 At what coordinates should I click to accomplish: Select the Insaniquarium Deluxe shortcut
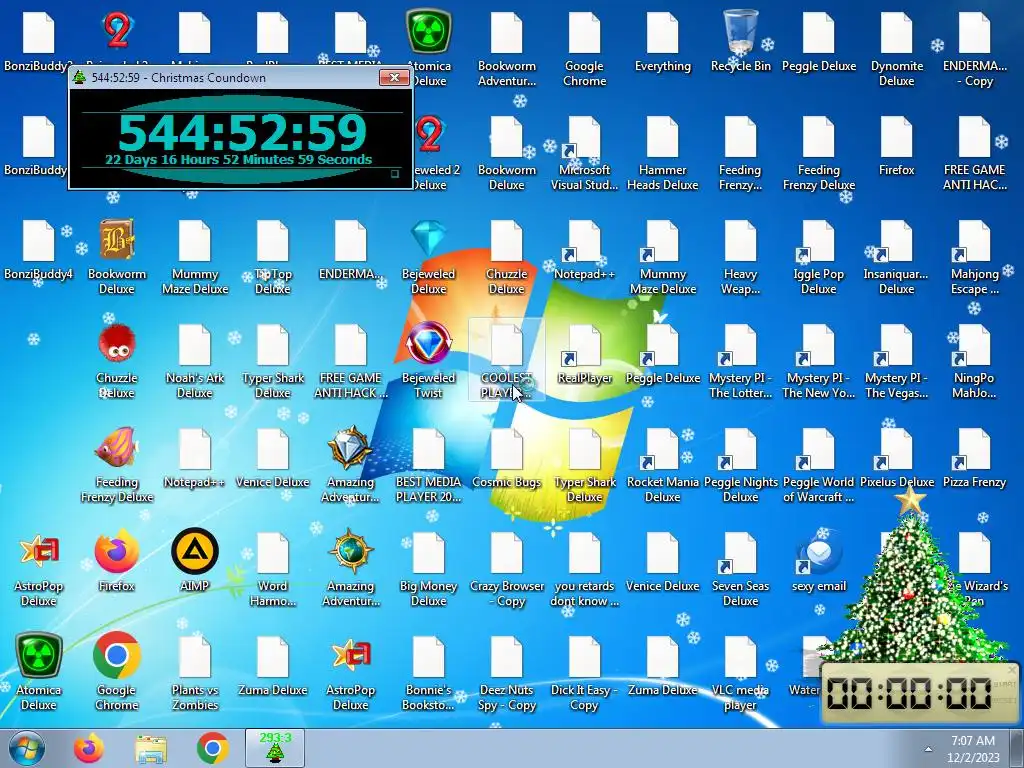pyautogui.click(x=897, y=257)
